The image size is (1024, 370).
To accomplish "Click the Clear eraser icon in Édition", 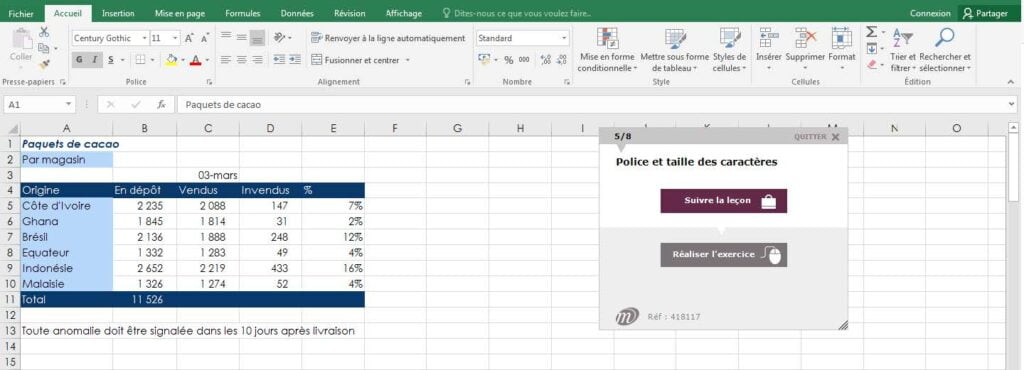I will tap(871, 65).
